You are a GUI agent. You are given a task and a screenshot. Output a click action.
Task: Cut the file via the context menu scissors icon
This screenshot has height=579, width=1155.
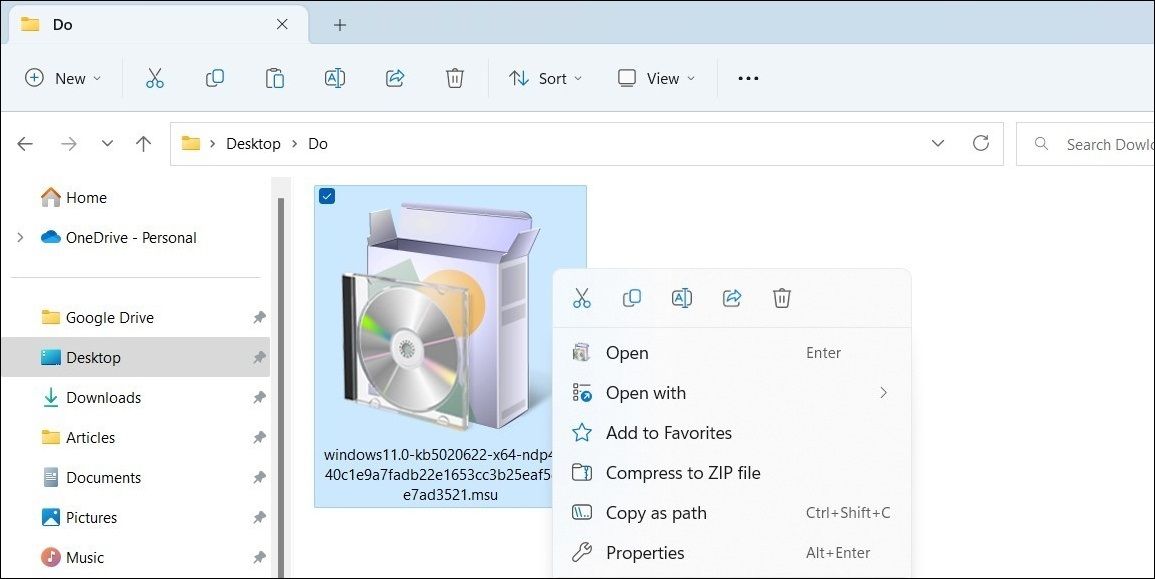(x=582, y=298)
